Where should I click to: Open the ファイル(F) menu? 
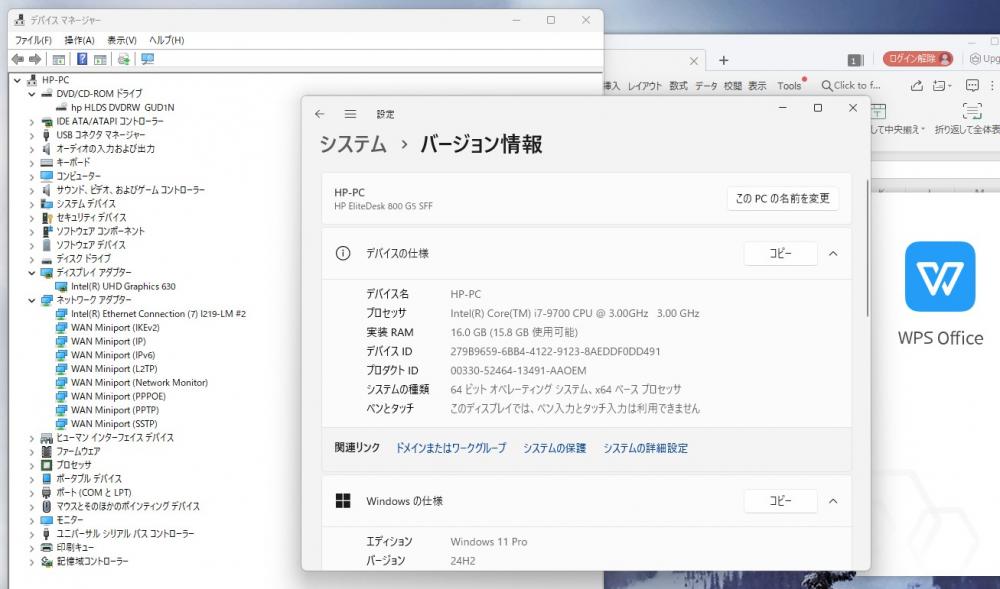click(x=33, y=40)
